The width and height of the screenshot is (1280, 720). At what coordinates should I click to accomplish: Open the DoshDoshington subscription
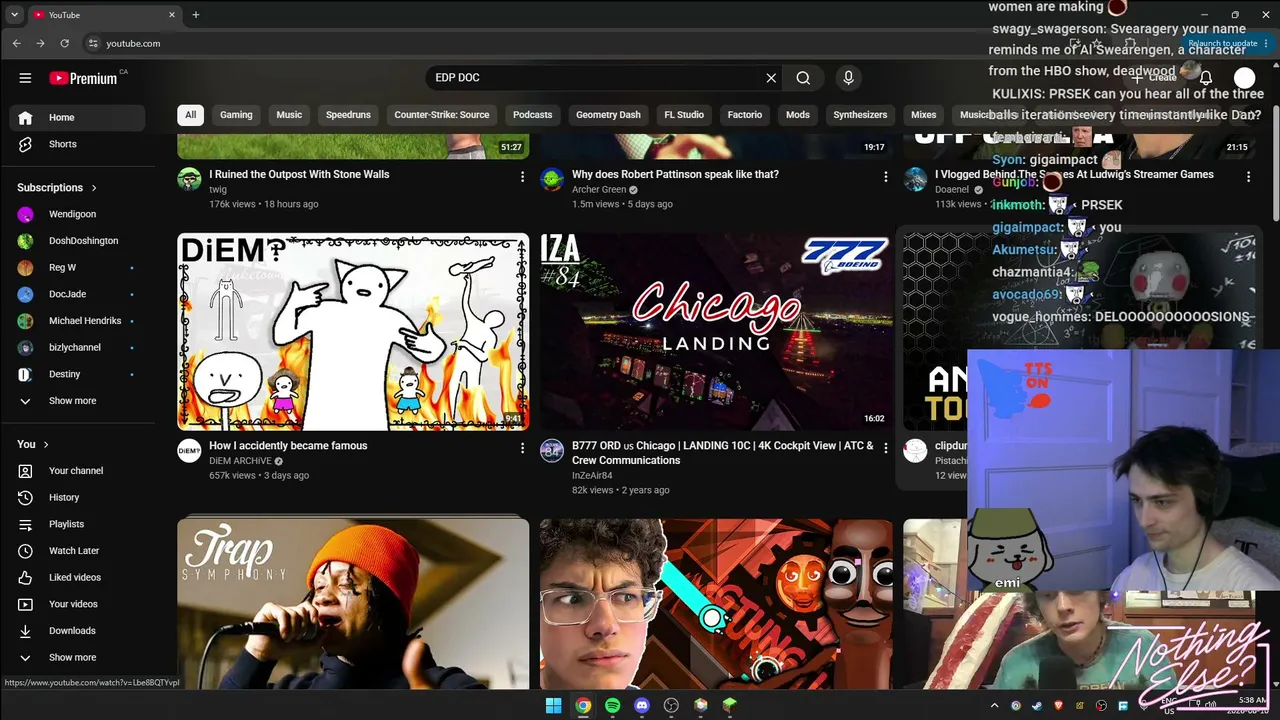pos(78,241)
